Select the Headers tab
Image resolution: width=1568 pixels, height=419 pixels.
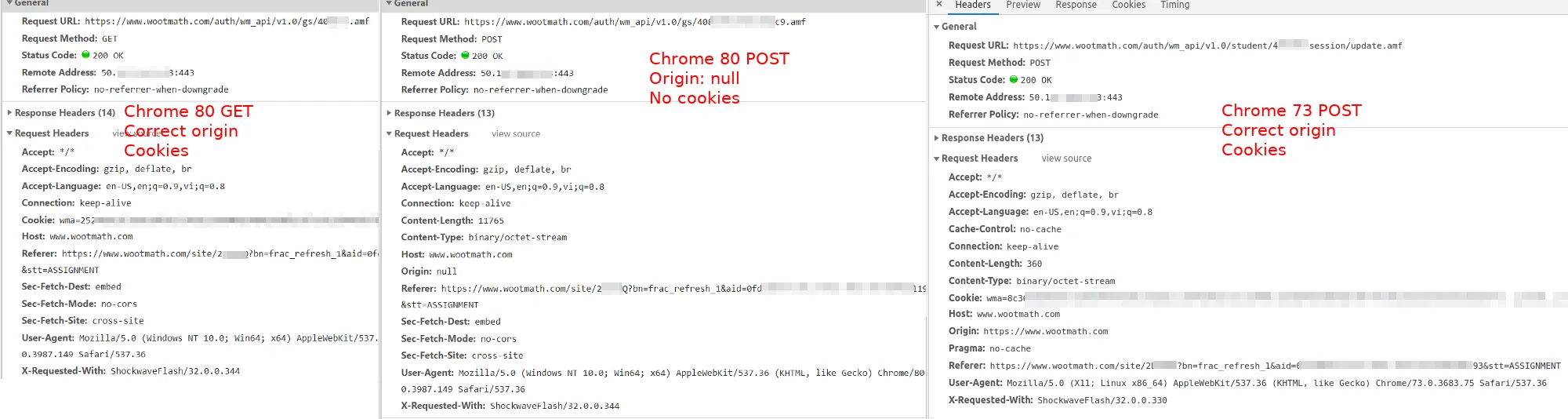(x=972, y=5)
